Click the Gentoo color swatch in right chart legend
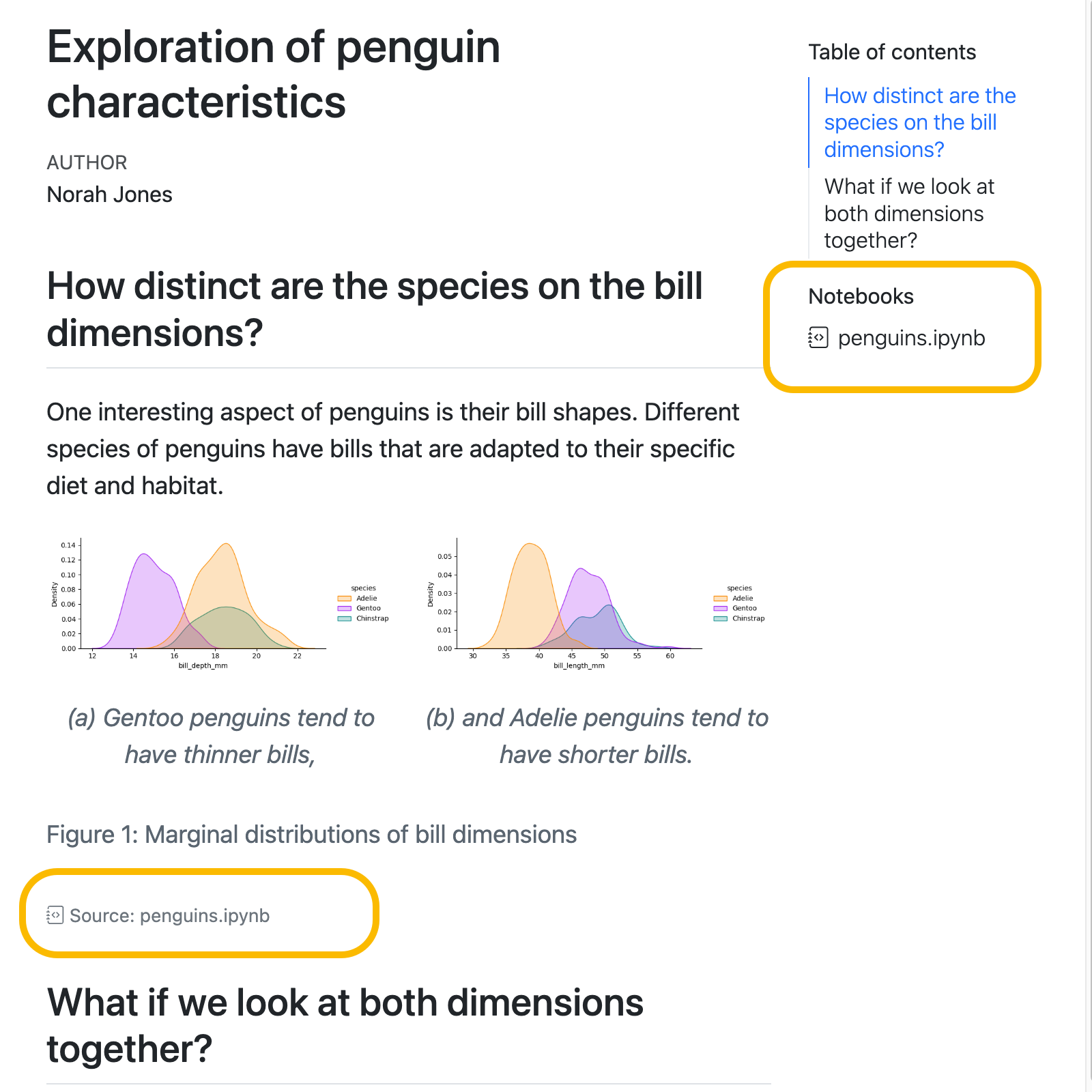 719,607
